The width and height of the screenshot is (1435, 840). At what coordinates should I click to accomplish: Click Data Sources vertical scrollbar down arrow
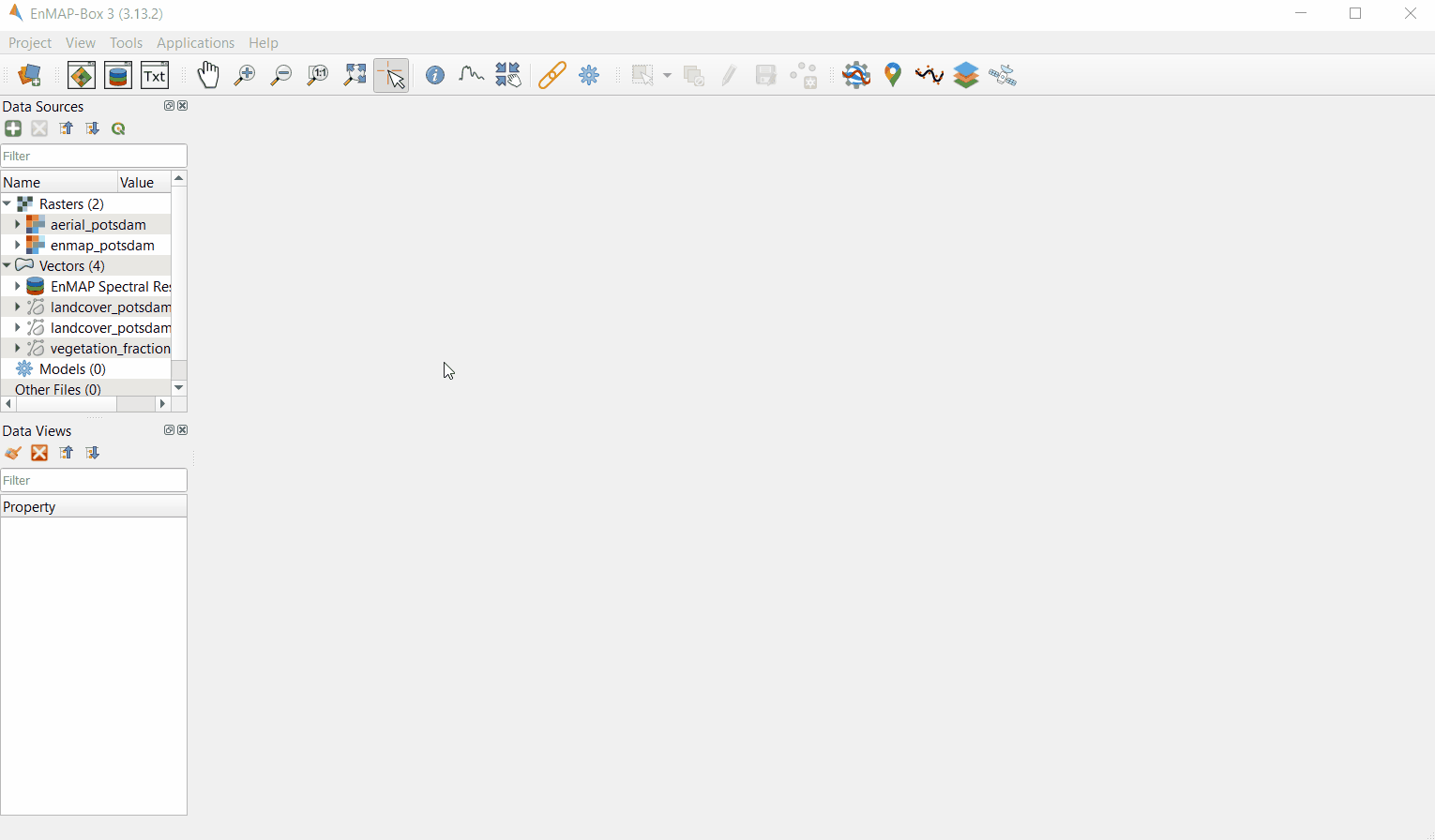(179, 388)
